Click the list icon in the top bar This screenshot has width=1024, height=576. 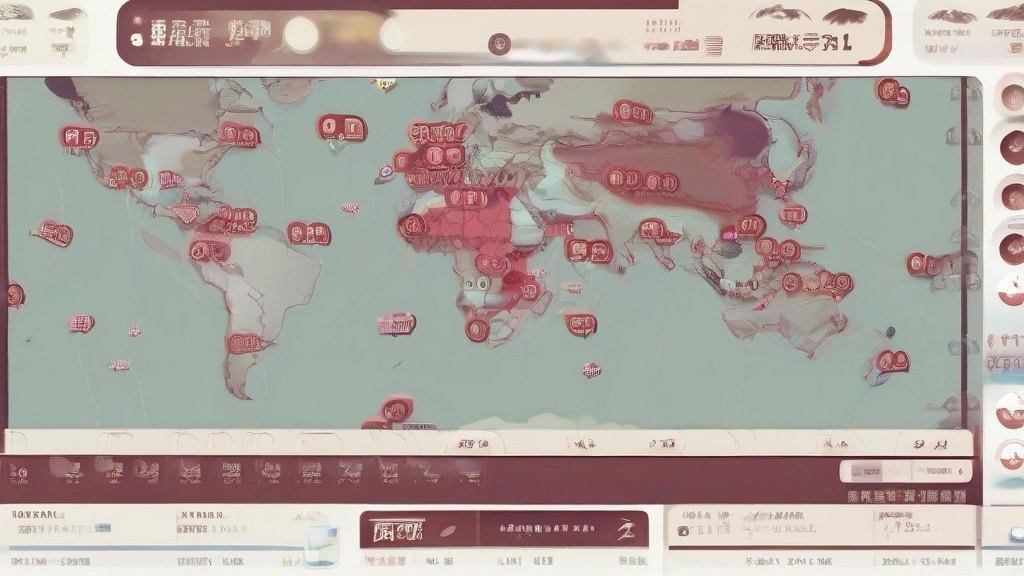point(713,45)
